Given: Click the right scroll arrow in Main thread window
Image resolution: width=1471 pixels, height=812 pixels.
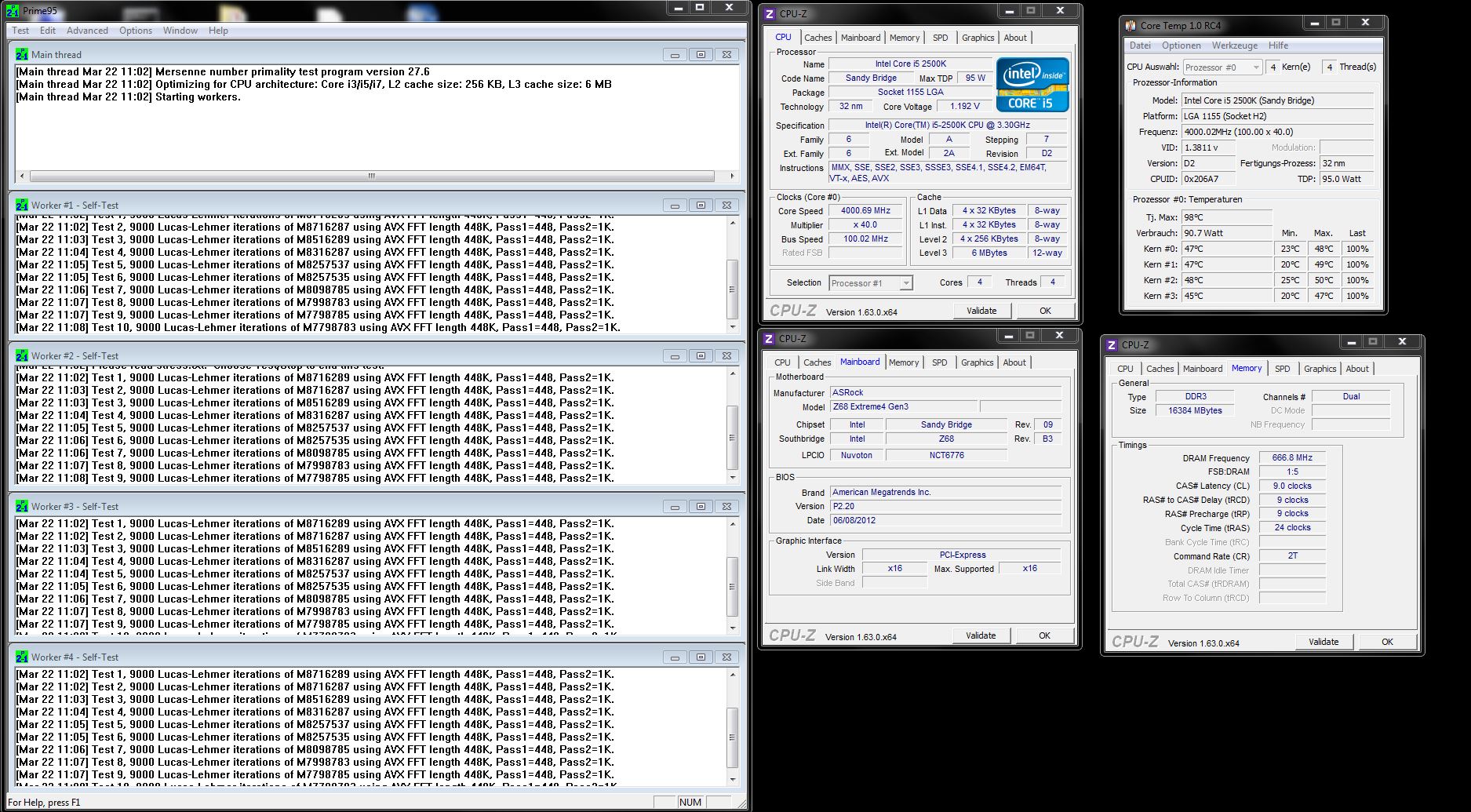Looking at the screenshot, I should (733, 176).
